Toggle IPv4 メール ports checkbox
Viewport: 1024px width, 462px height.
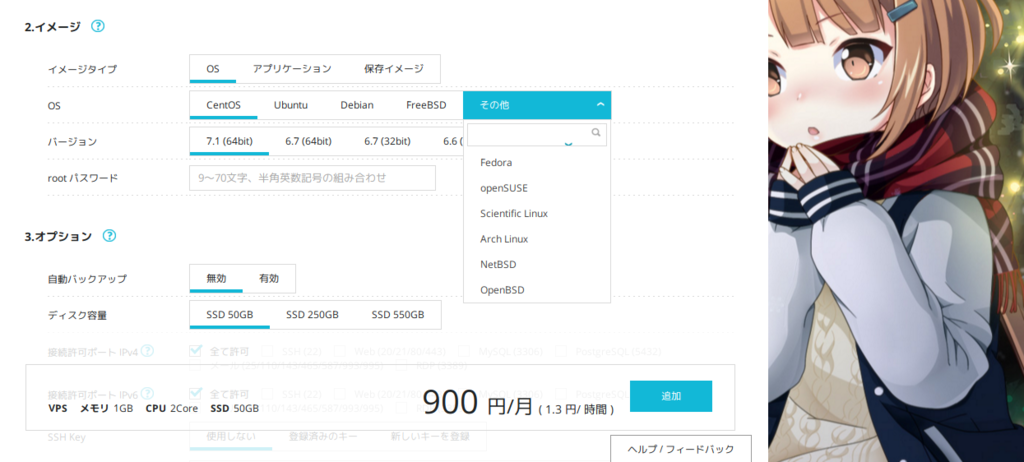pyautogui.click(x=195, y=365)
